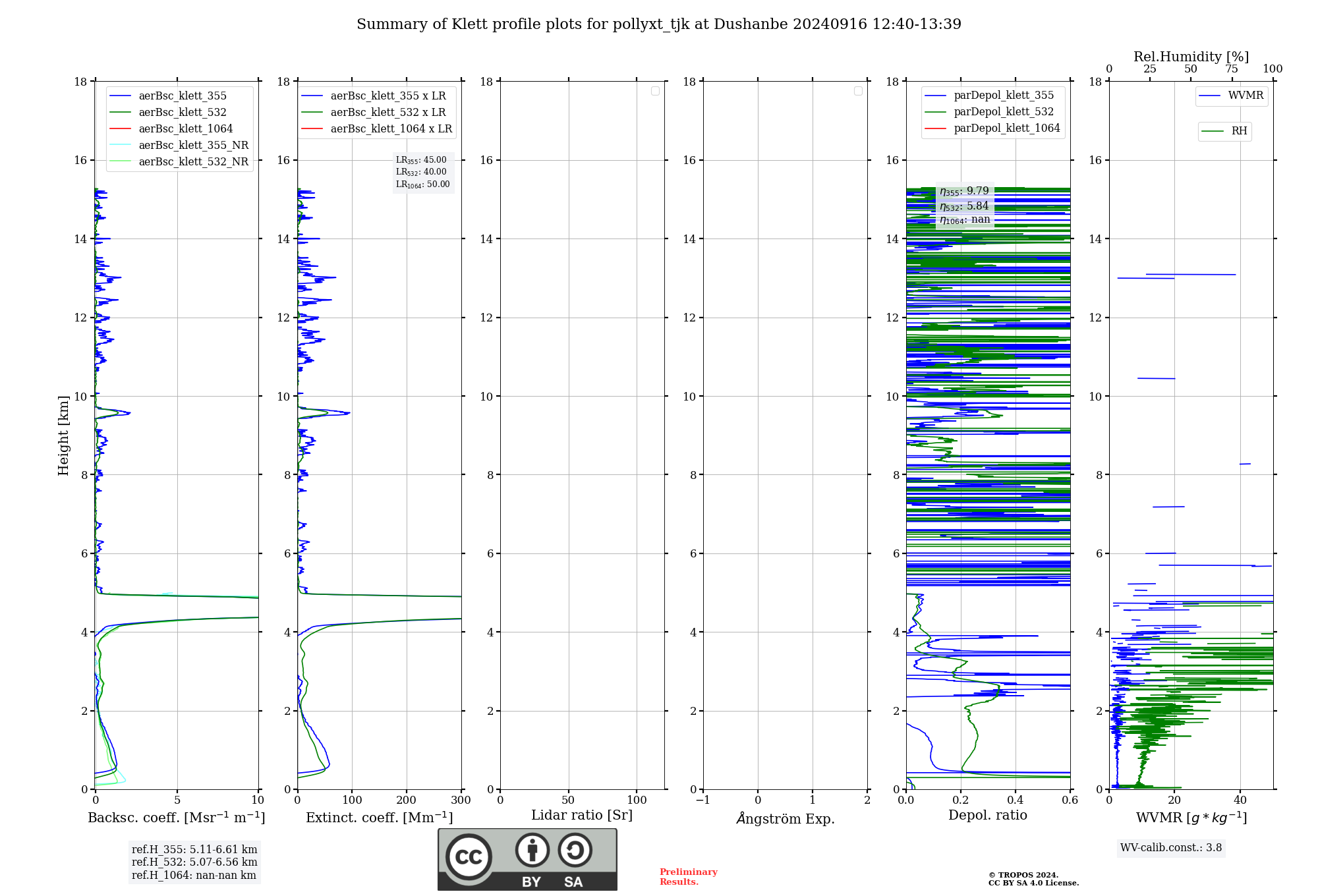Click the Creative Commons CC icon
The width and height of the screenshot is (1318, 896).
point(469,856)
